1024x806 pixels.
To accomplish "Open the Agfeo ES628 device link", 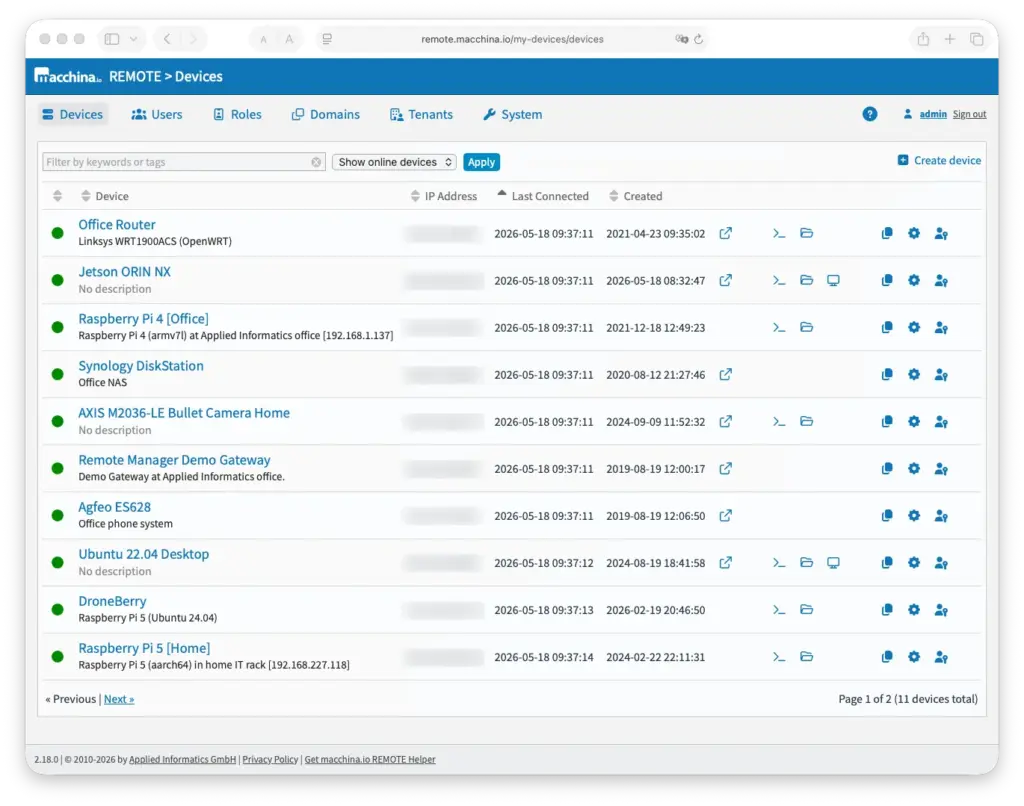I will 114,507.
